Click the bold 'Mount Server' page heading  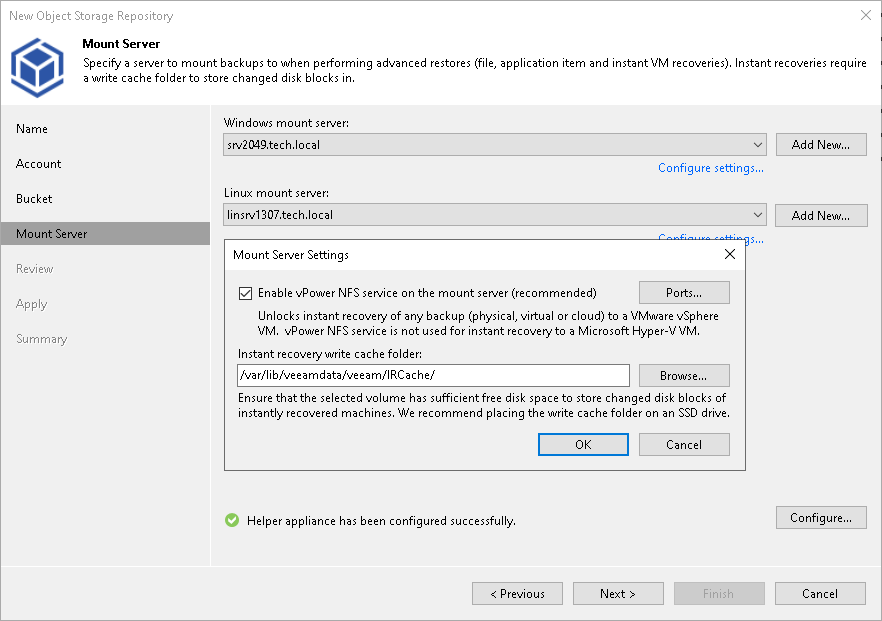pos(121,44)
